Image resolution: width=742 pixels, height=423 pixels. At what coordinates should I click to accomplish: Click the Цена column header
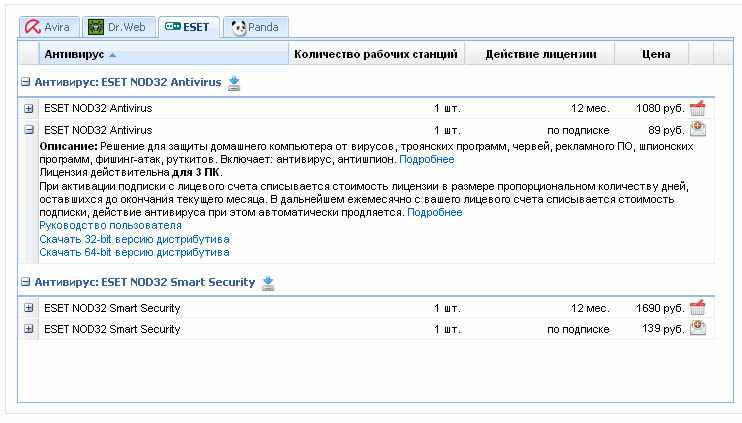click(652, 54)
